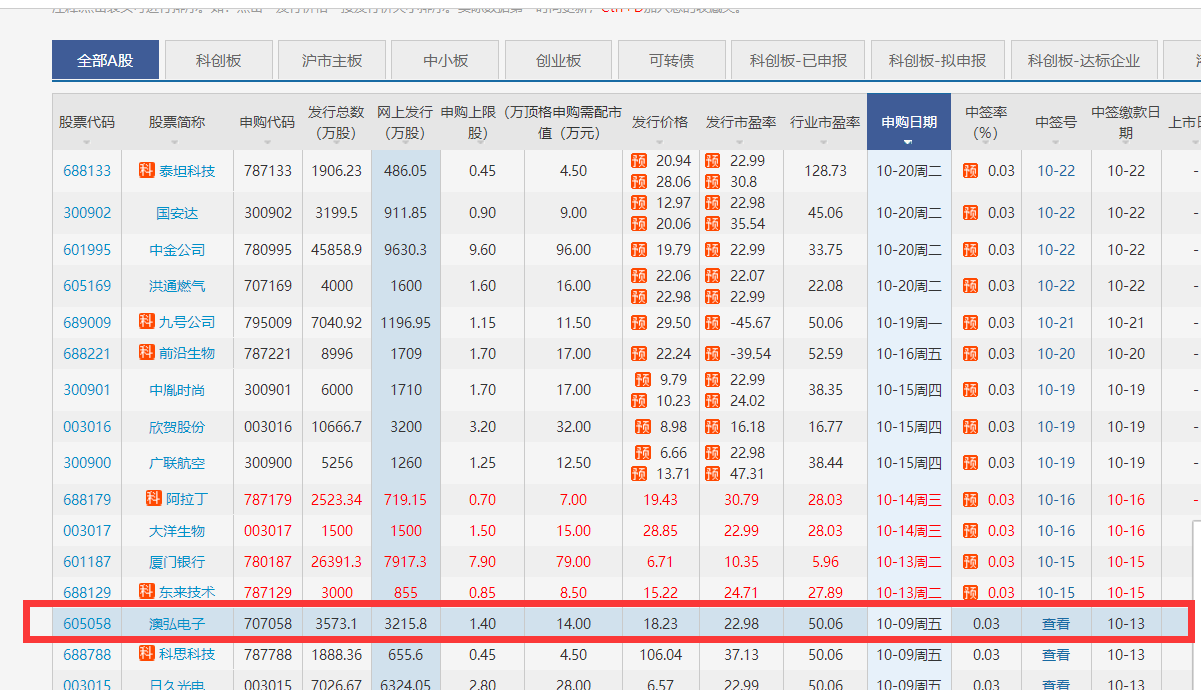Click the 预 badge next to P/E 30.8
Image resolution: width=1201 pixels, height=690 pixels.
712,182
